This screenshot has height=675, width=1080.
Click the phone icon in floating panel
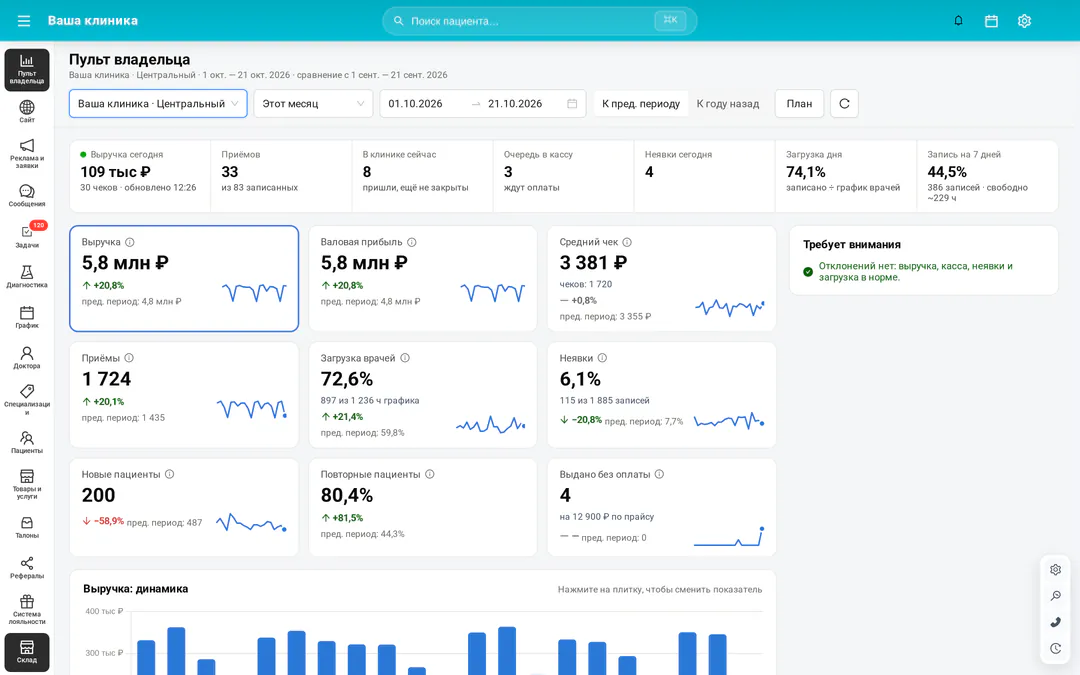click(1055, 622)
